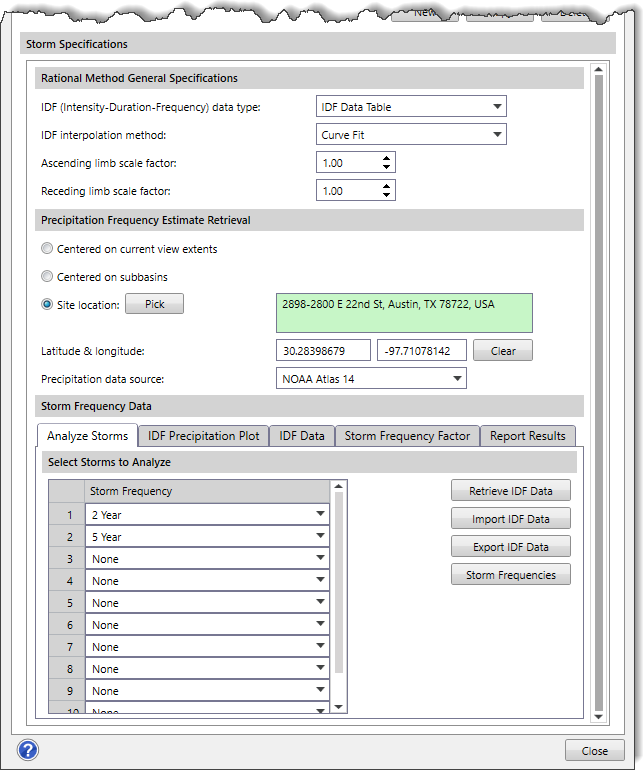Click the main panel vertical scrollbar thumb
643x770 pixels.
pos(598,393)
